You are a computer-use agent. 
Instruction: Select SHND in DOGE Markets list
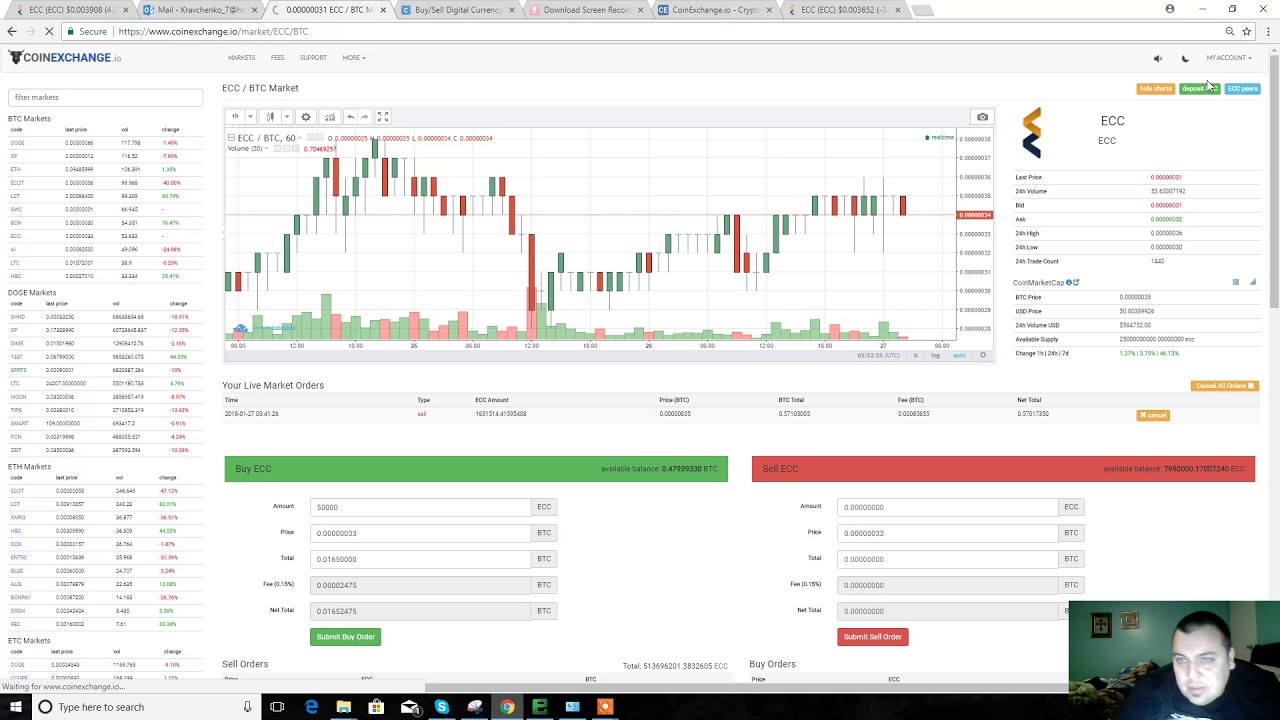pos(17,317)
